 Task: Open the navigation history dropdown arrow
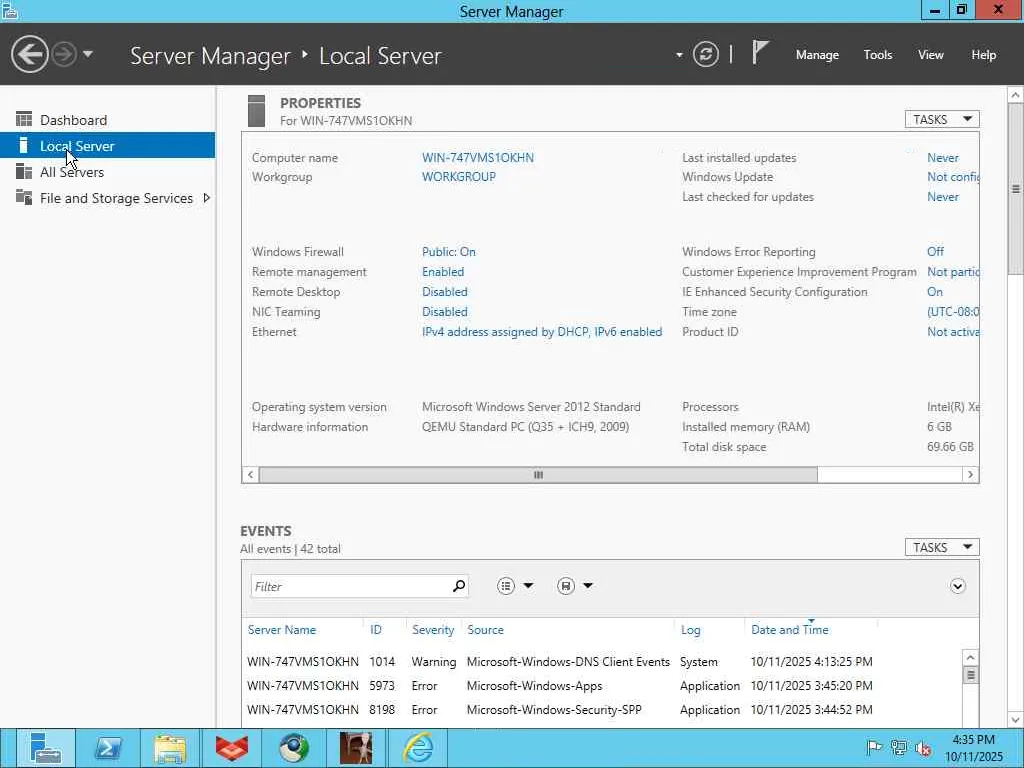pos(88,54)
